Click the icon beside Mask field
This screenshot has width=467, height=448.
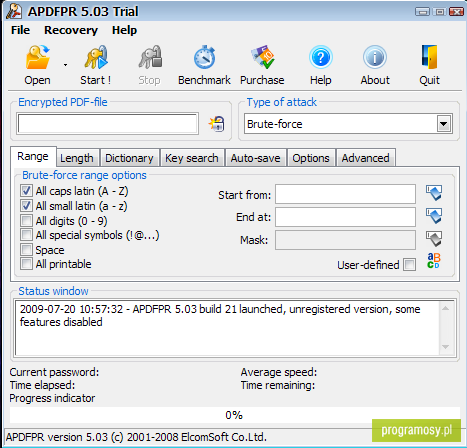(x=434, y=239)
